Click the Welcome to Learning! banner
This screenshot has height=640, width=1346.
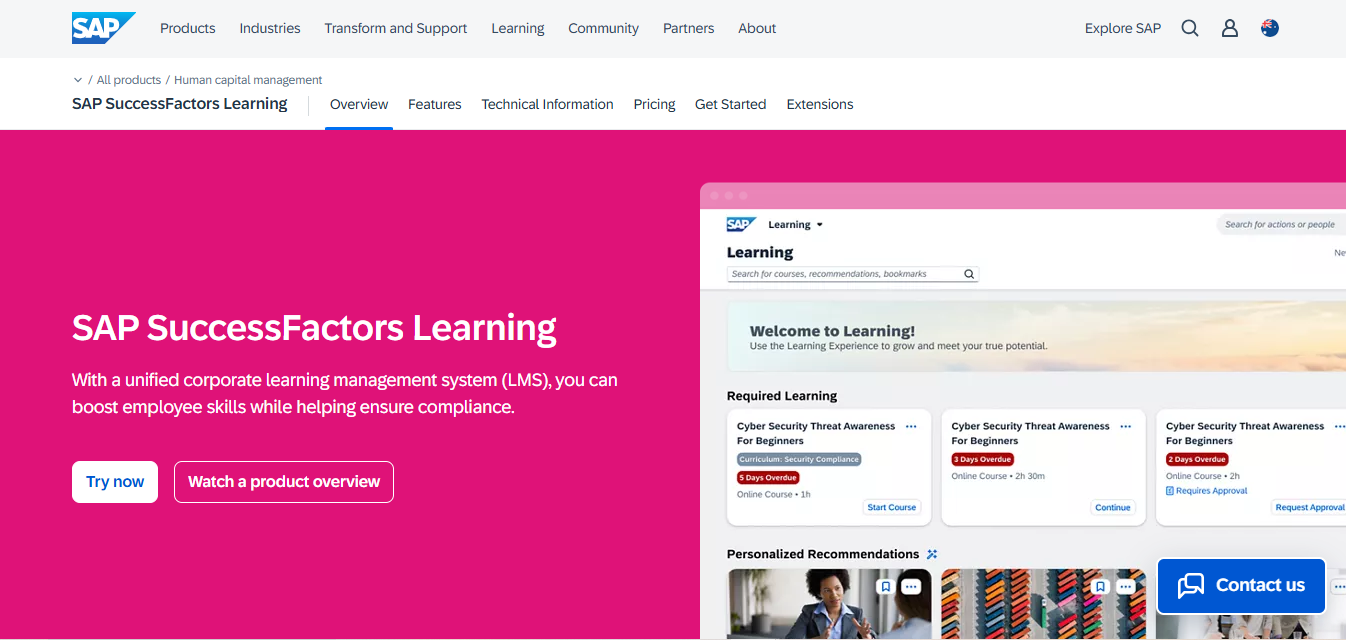(1036, 337)
